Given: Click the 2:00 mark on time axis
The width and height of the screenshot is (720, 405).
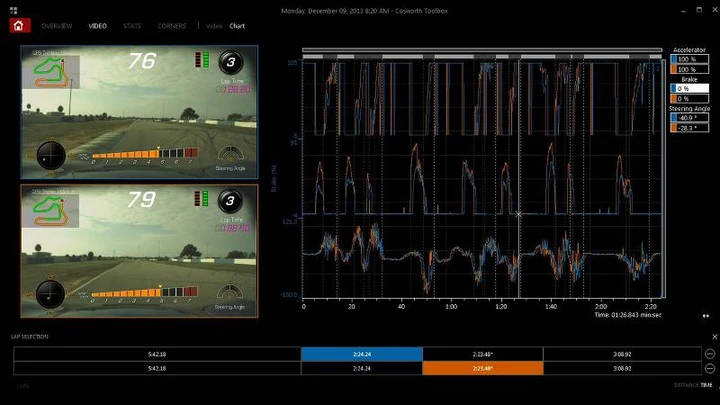Looking at the screenshot, I should pos(601,306).
